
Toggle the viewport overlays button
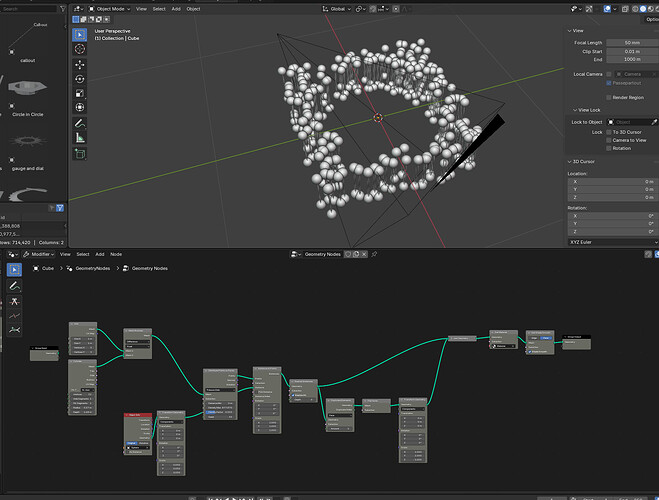coord(607,9)
